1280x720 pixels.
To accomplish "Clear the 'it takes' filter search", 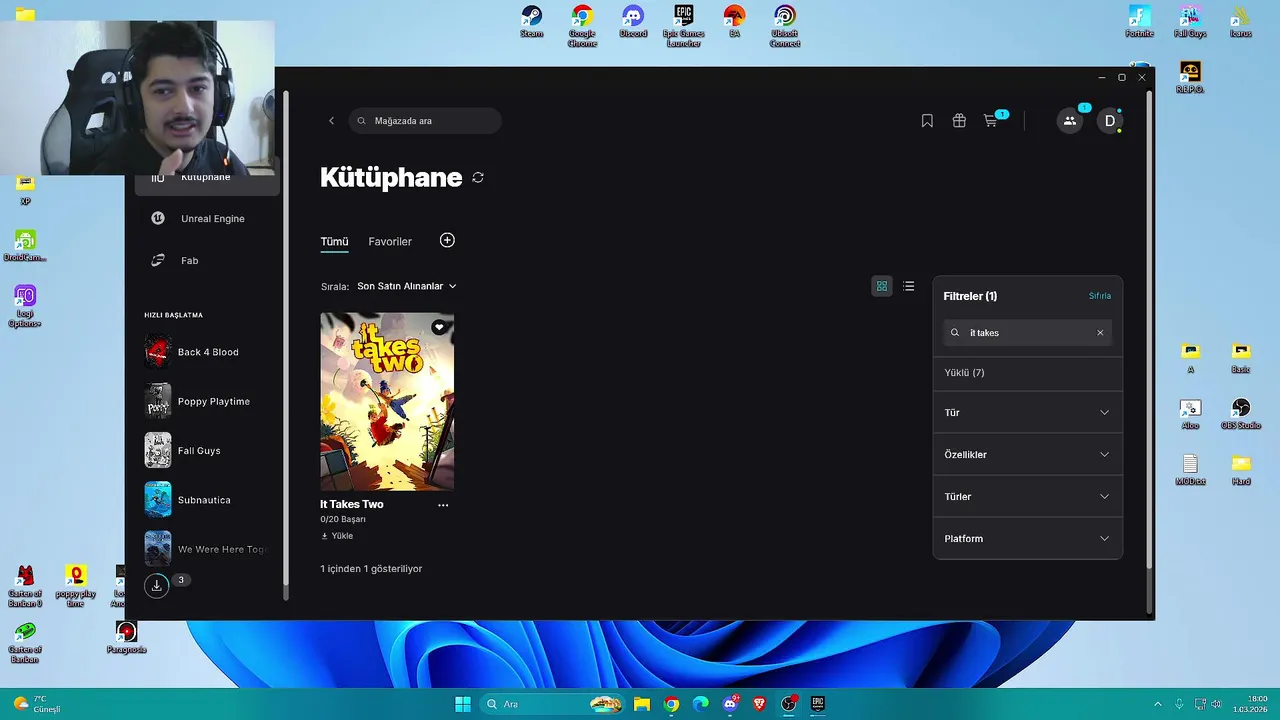I will click(x=1100, y=333).
